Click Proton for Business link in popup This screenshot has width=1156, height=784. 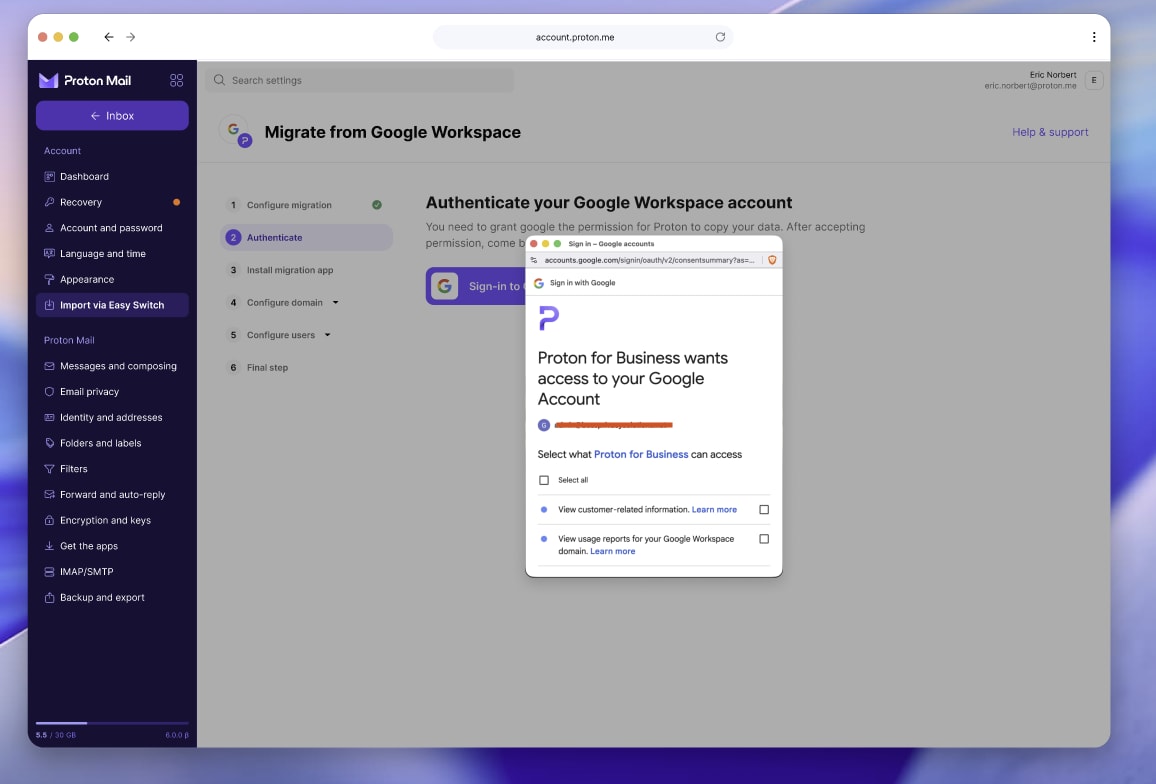(x=641, y=454)
